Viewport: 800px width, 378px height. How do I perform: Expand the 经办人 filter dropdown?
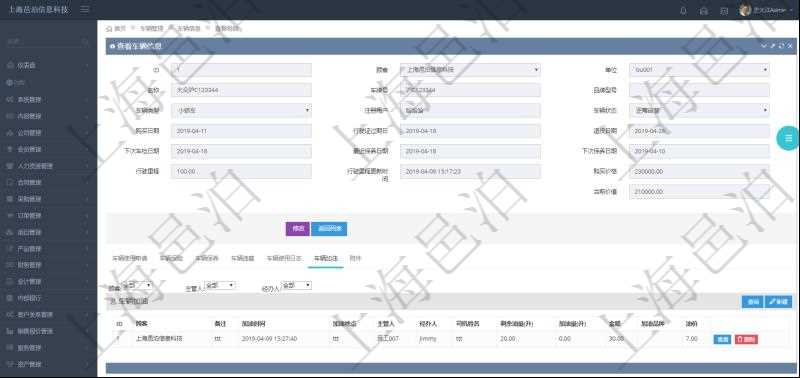click(296, 285)
